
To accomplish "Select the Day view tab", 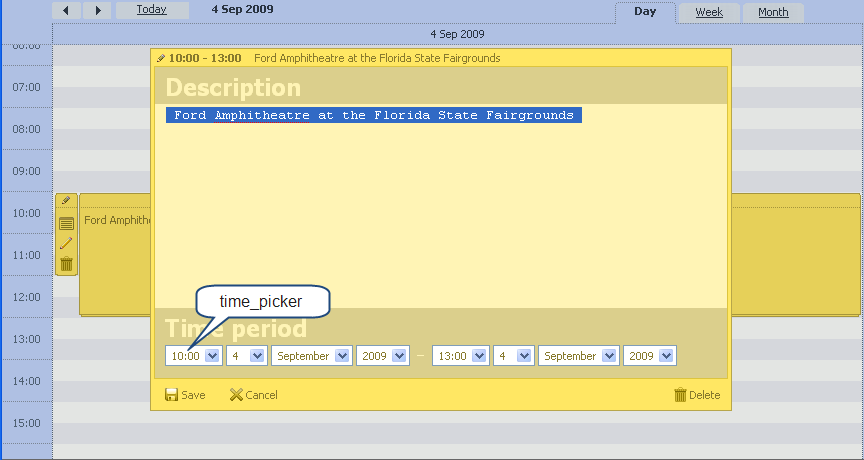I will coord(645,12).
